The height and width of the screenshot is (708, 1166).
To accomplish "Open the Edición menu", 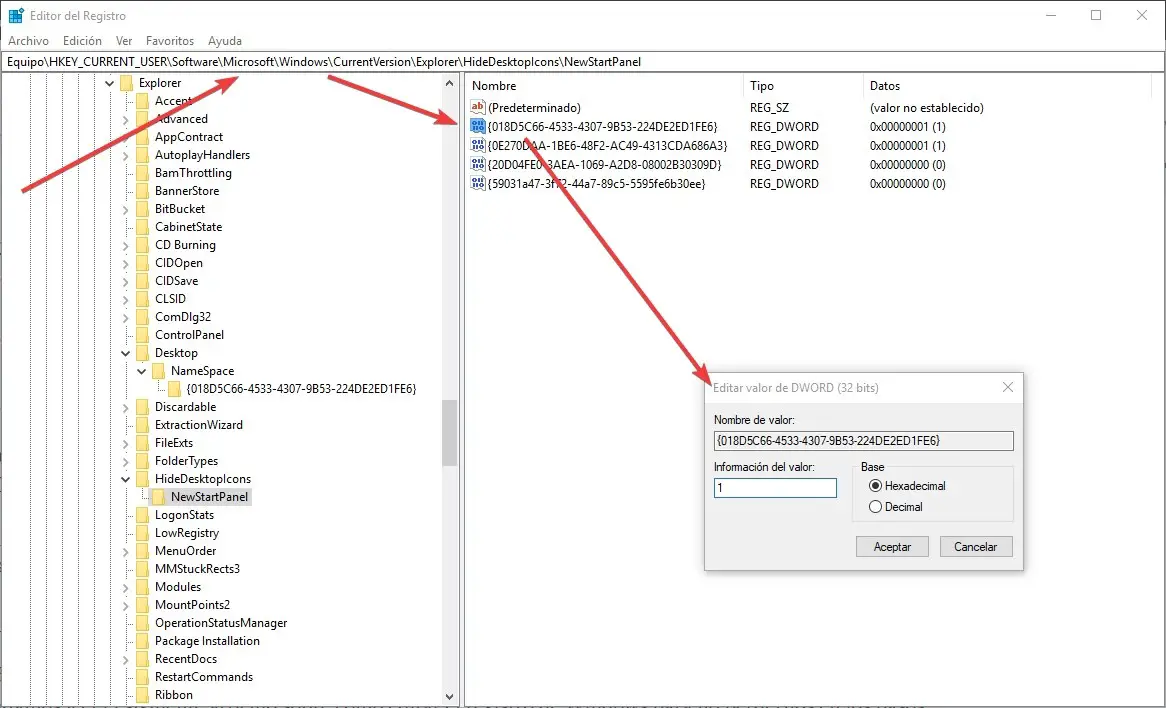I will (x=83, y=41).
